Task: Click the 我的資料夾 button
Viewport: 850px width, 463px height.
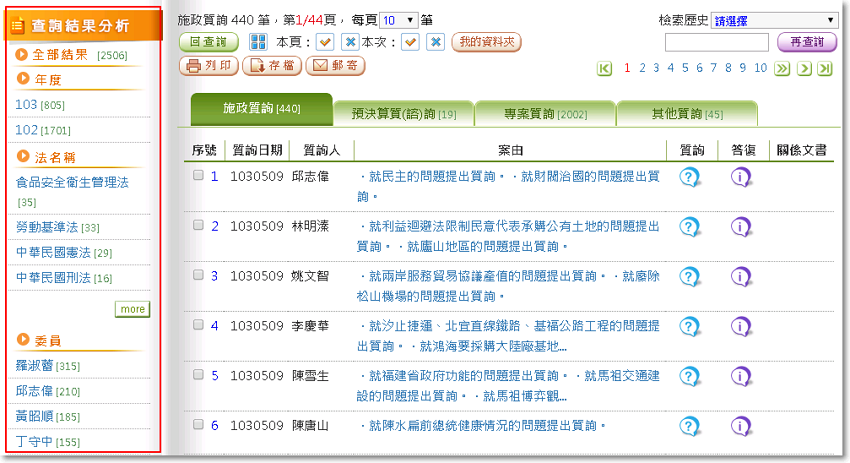Action: (487, 42)
